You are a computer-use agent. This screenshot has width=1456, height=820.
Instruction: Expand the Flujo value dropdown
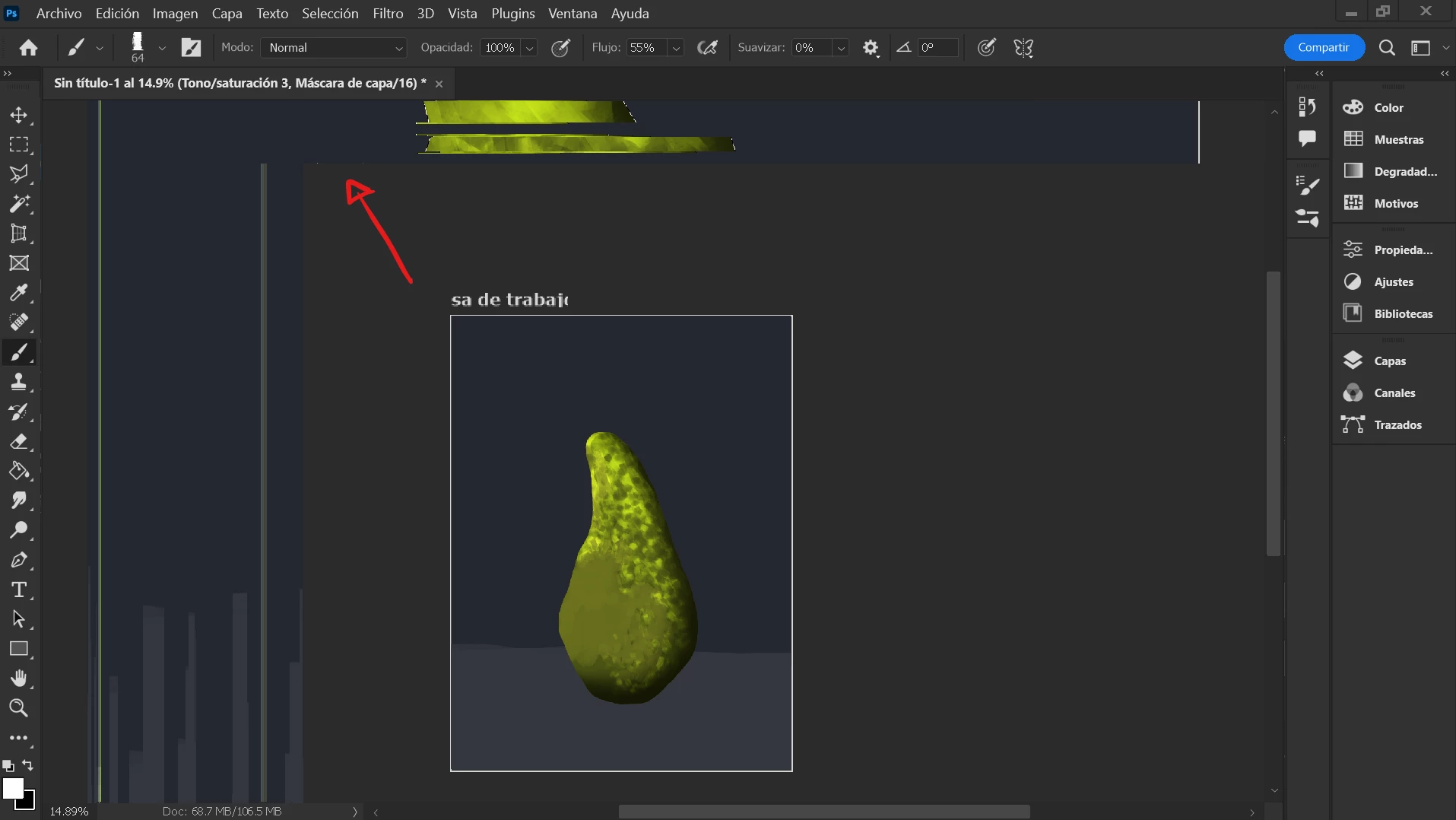pyautogui.click(x=676, y=48)
